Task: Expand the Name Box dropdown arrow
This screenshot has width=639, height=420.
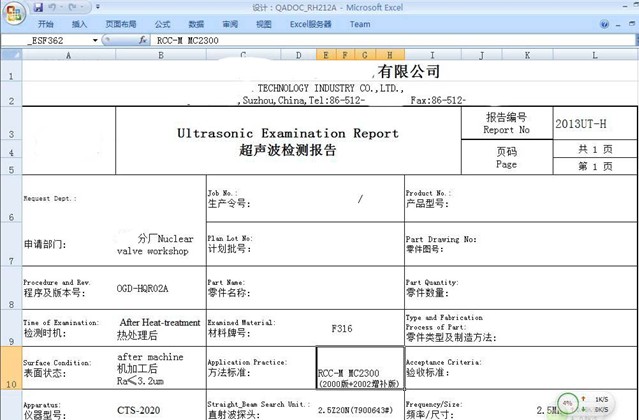Action: (x=94, y=41)
